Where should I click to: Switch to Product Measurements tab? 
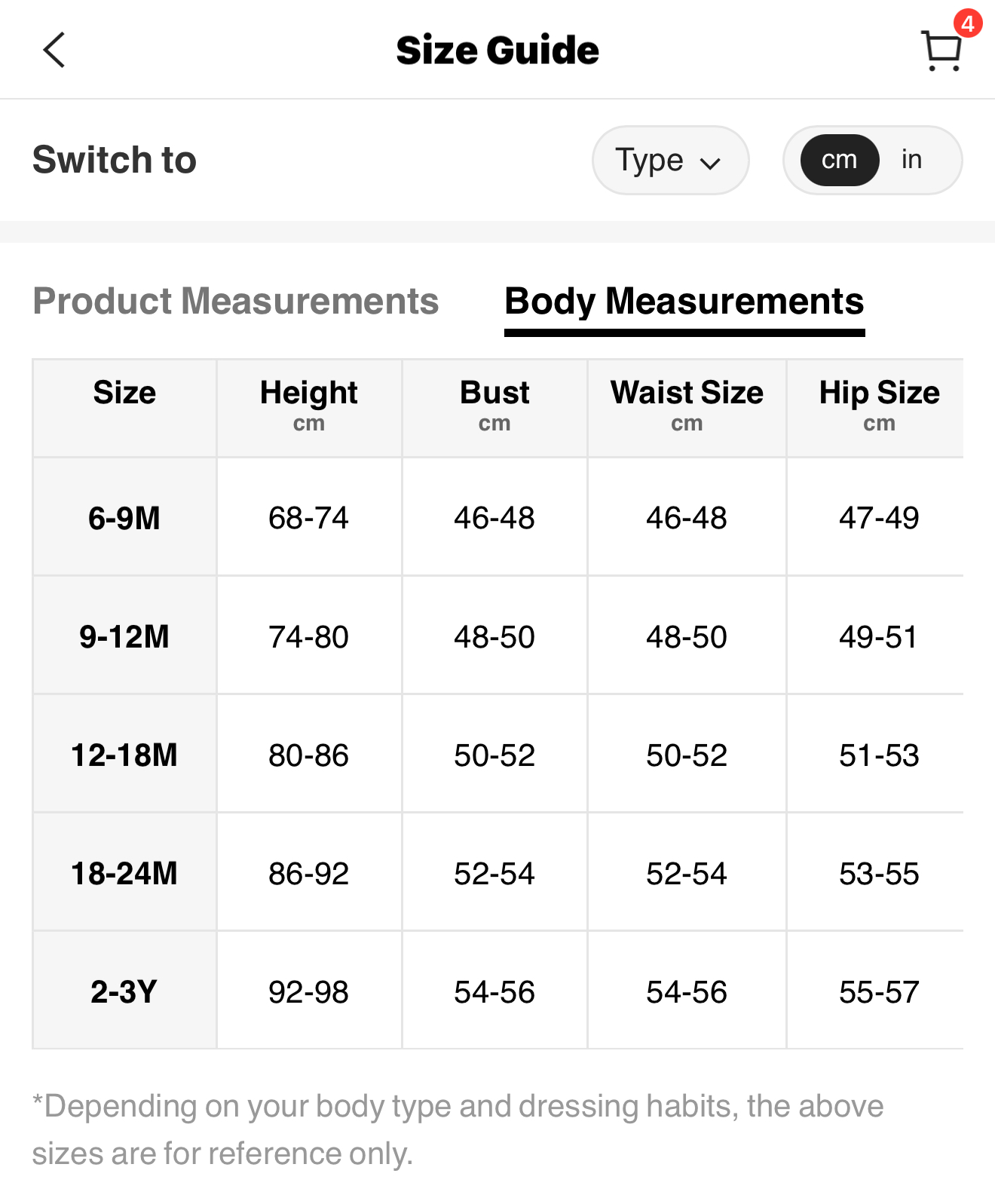(235, 301)
